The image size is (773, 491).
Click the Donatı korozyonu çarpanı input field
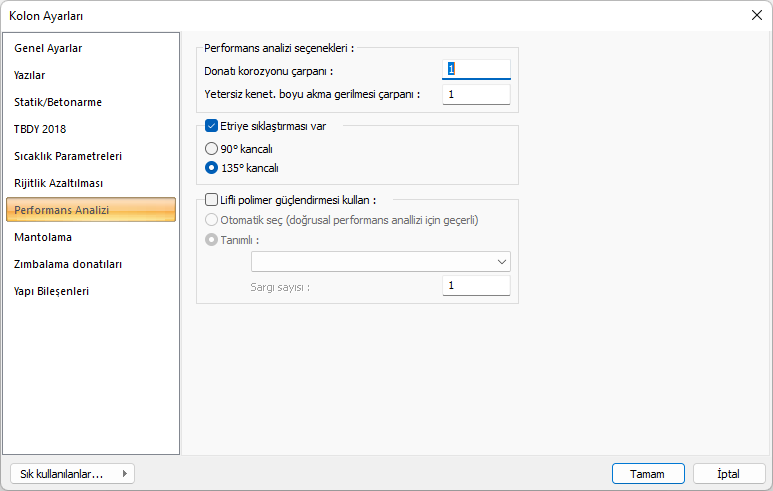[x=476, y=70]
